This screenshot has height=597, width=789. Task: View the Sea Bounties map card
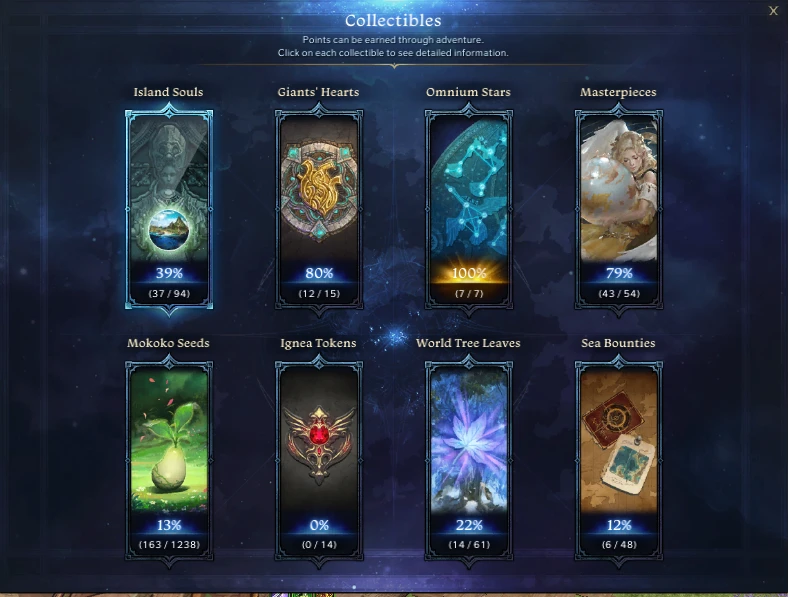pyautogui.click(x=618, y=461)
